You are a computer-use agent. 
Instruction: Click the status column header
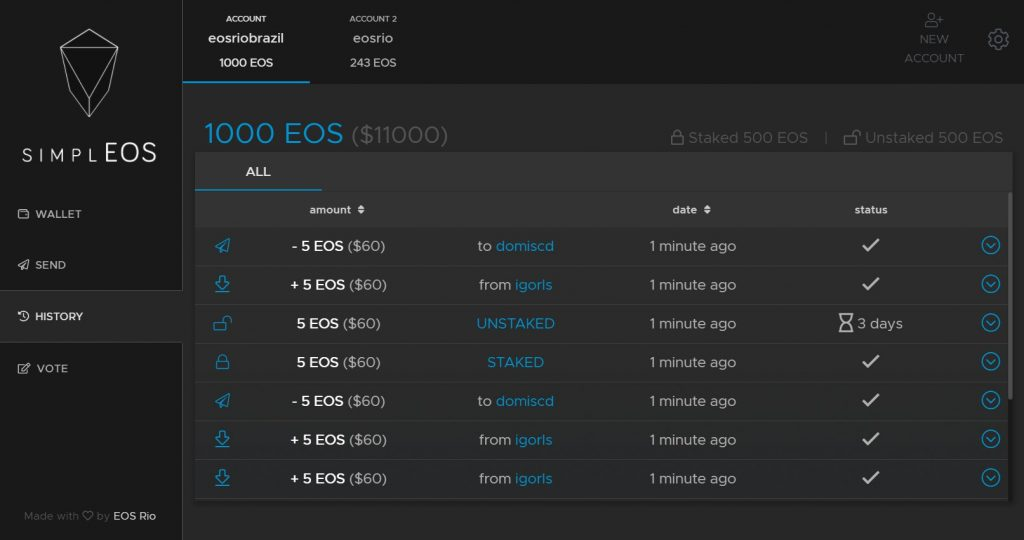pos(871,210)
